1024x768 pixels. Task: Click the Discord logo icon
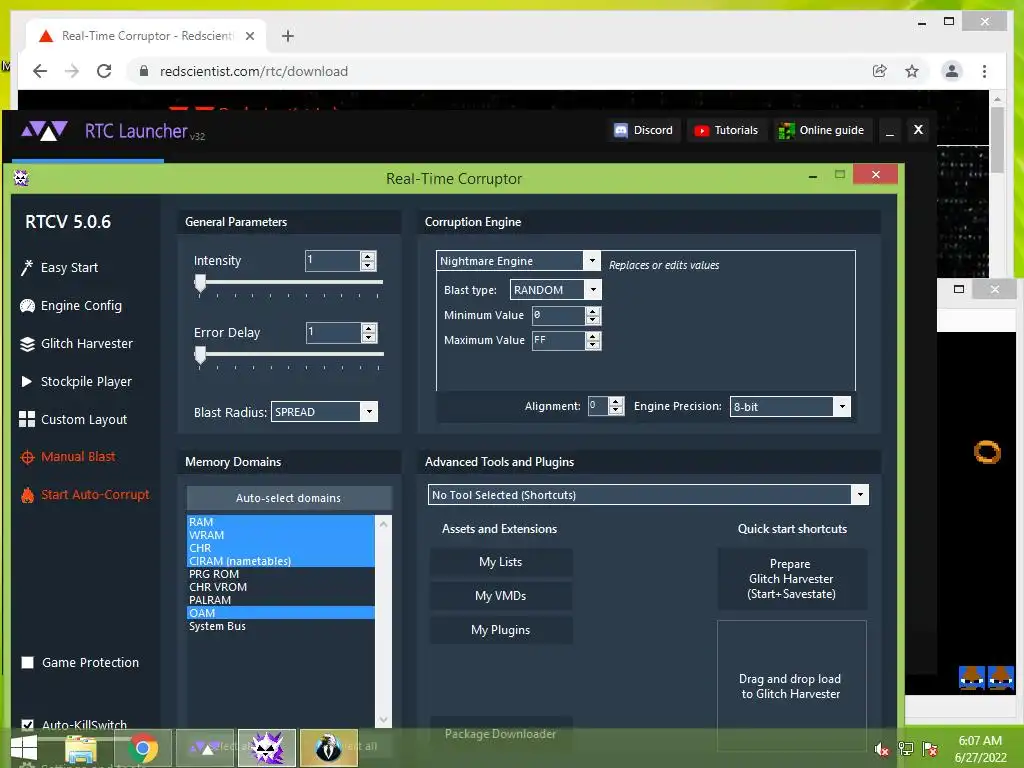coord(620,131)
